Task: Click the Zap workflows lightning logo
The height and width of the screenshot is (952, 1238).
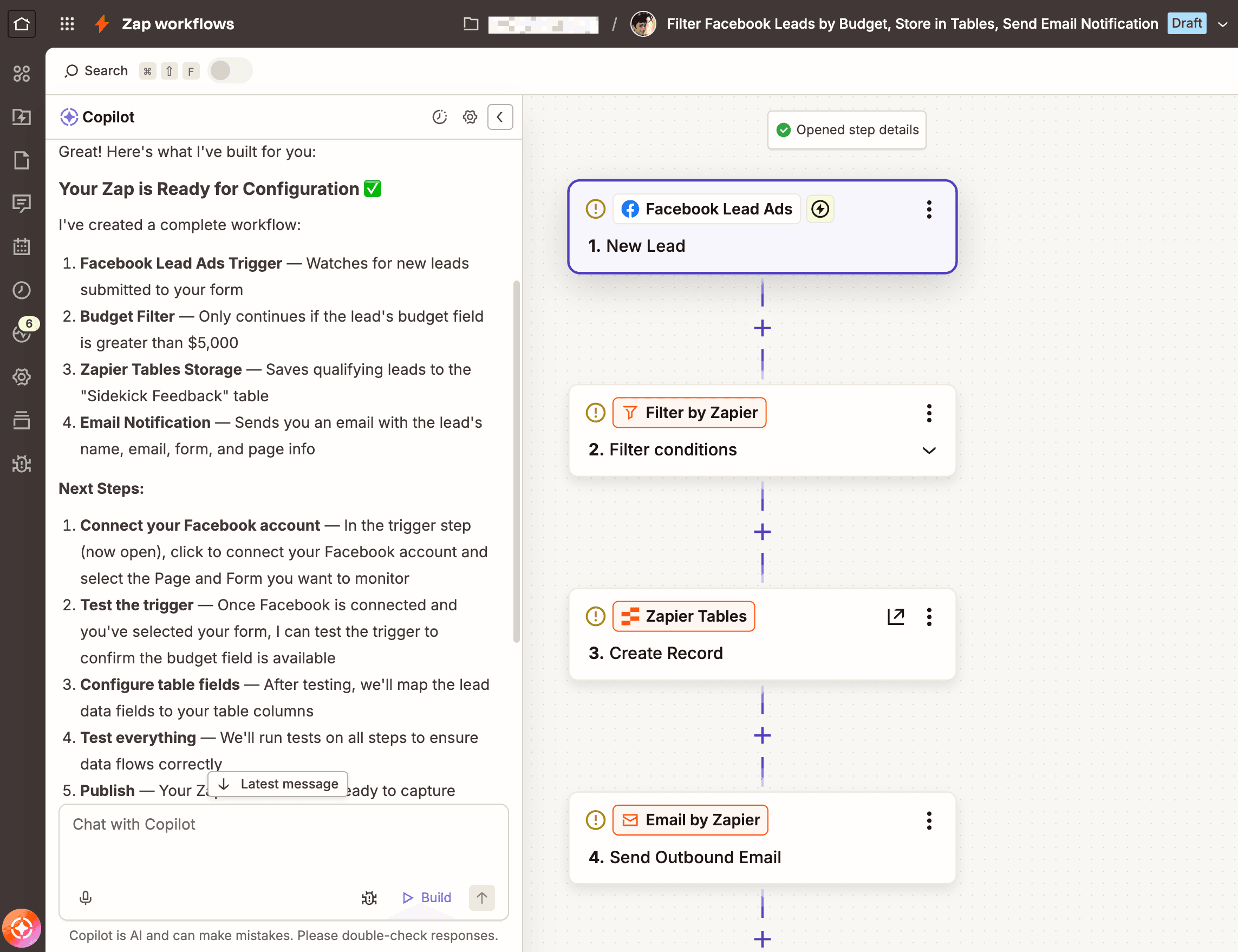Action: point(102,24)
